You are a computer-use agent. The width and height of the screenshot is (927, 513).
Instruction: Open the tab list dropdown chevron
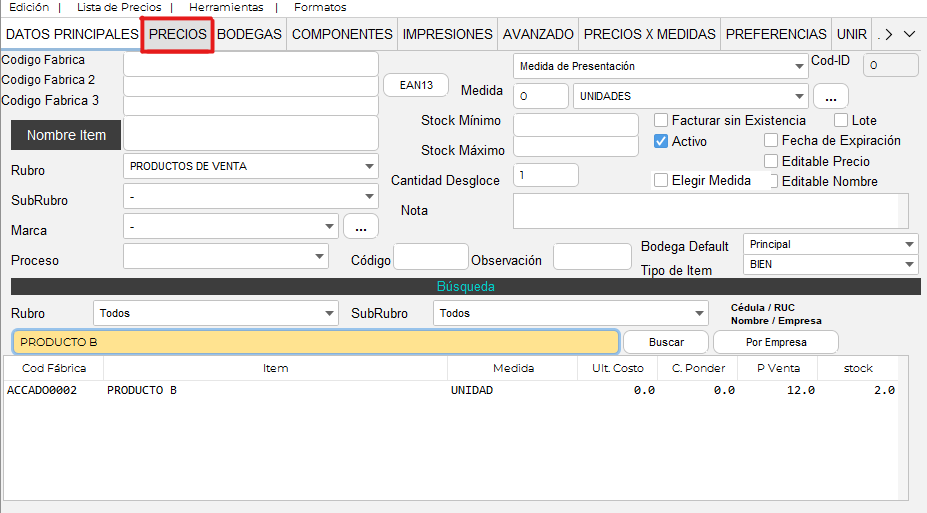[909, 34]
